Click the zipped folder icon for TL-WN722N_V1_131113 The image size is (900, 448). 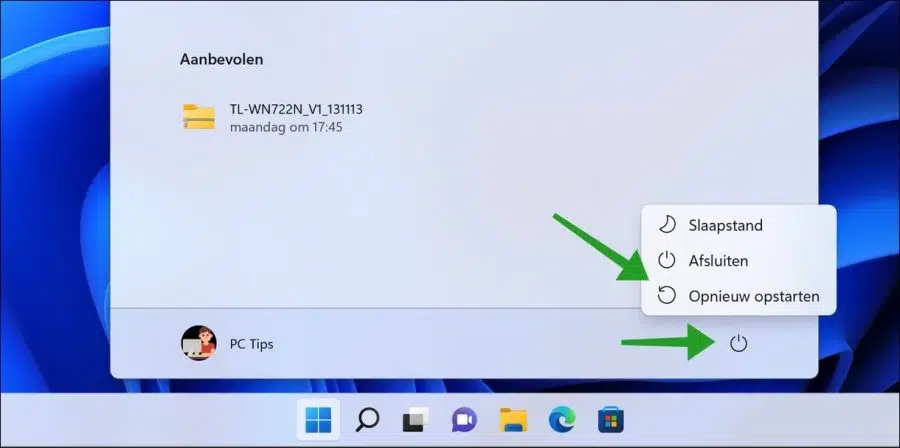199,117
